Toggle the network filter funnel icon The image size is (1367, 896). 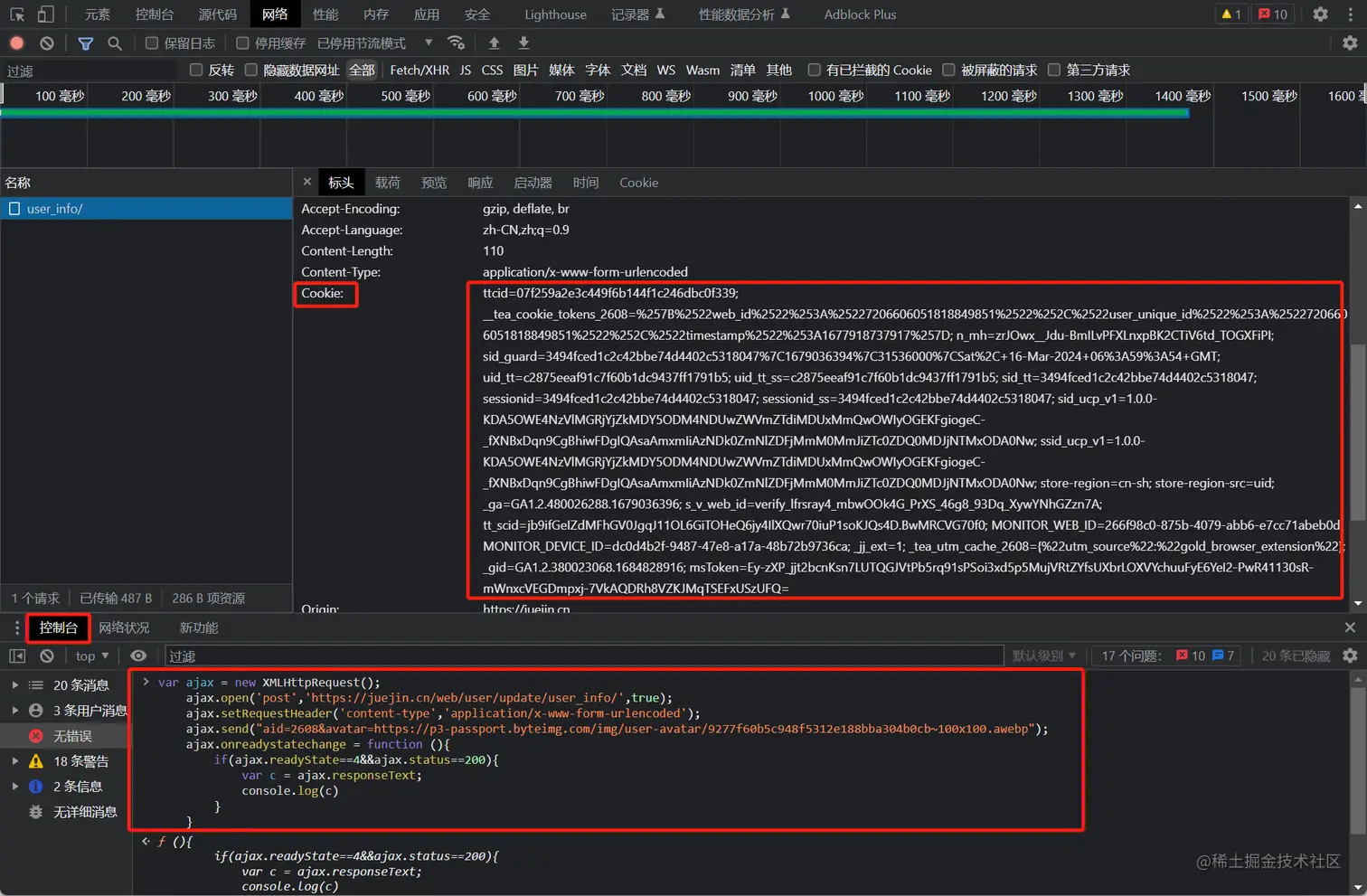coord(86,43)
